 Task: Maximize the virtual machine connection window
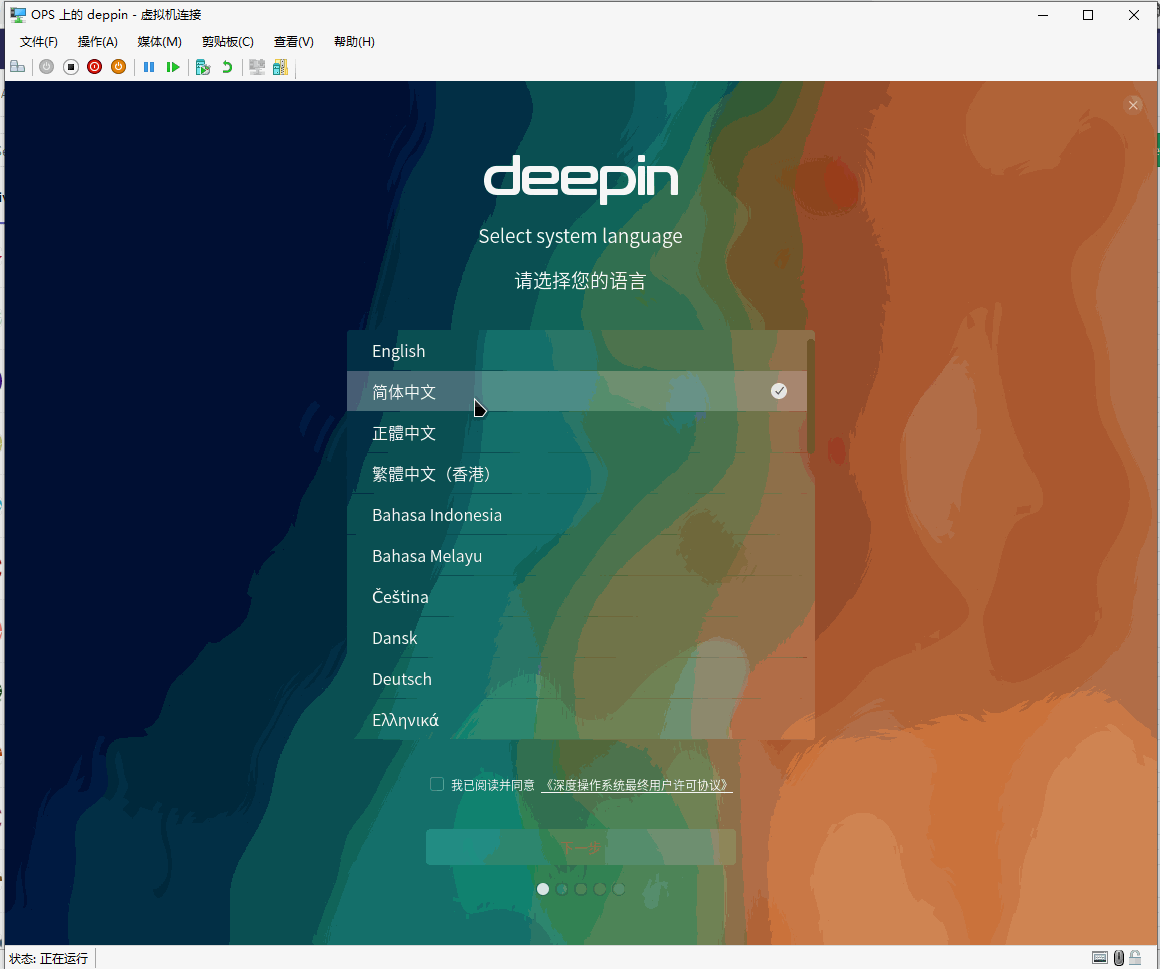click(x=1088, y=15)
